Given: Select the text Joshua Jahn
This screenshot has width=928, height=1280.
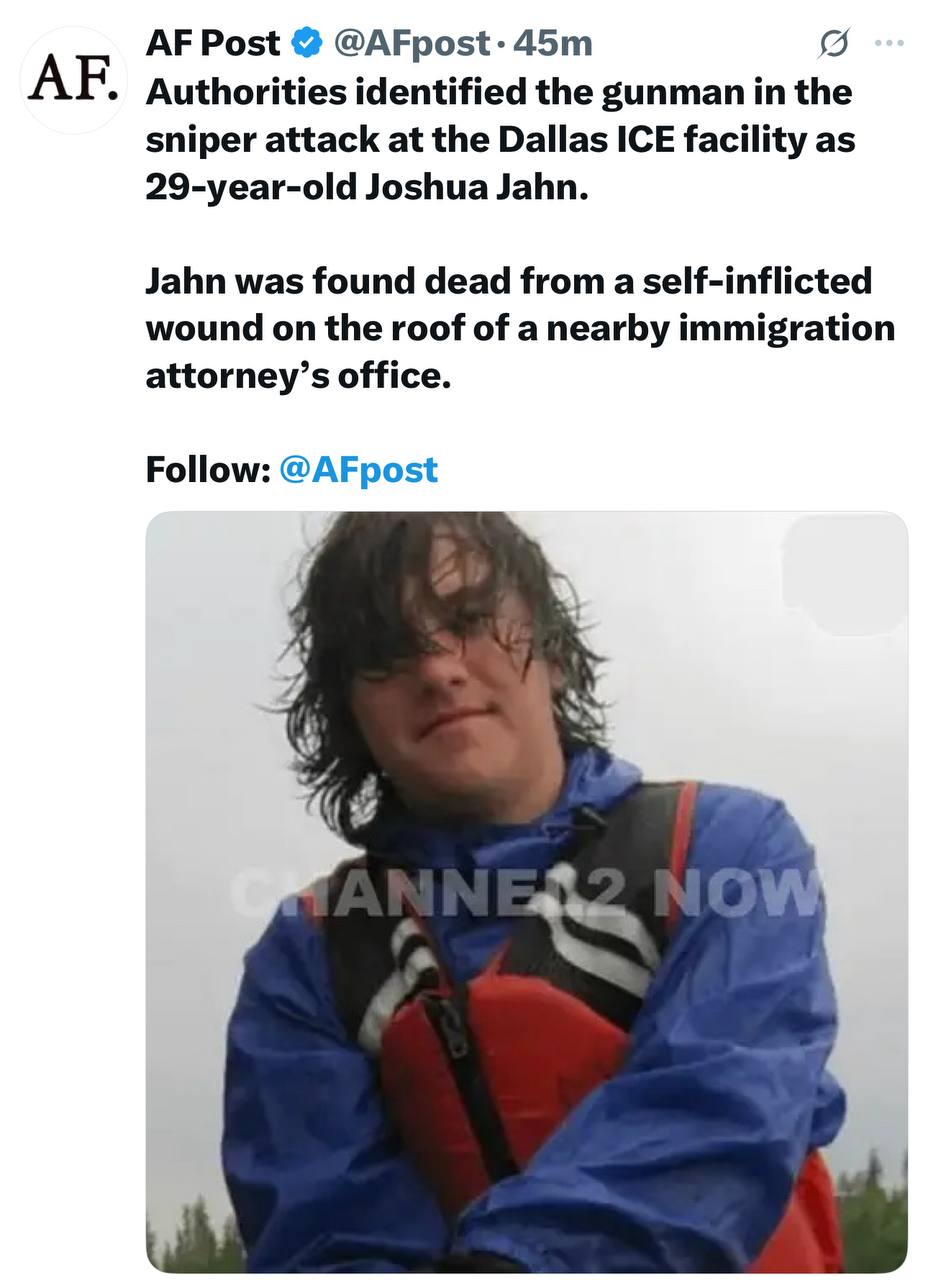Looking at the screenshot, I should point(476,187).
